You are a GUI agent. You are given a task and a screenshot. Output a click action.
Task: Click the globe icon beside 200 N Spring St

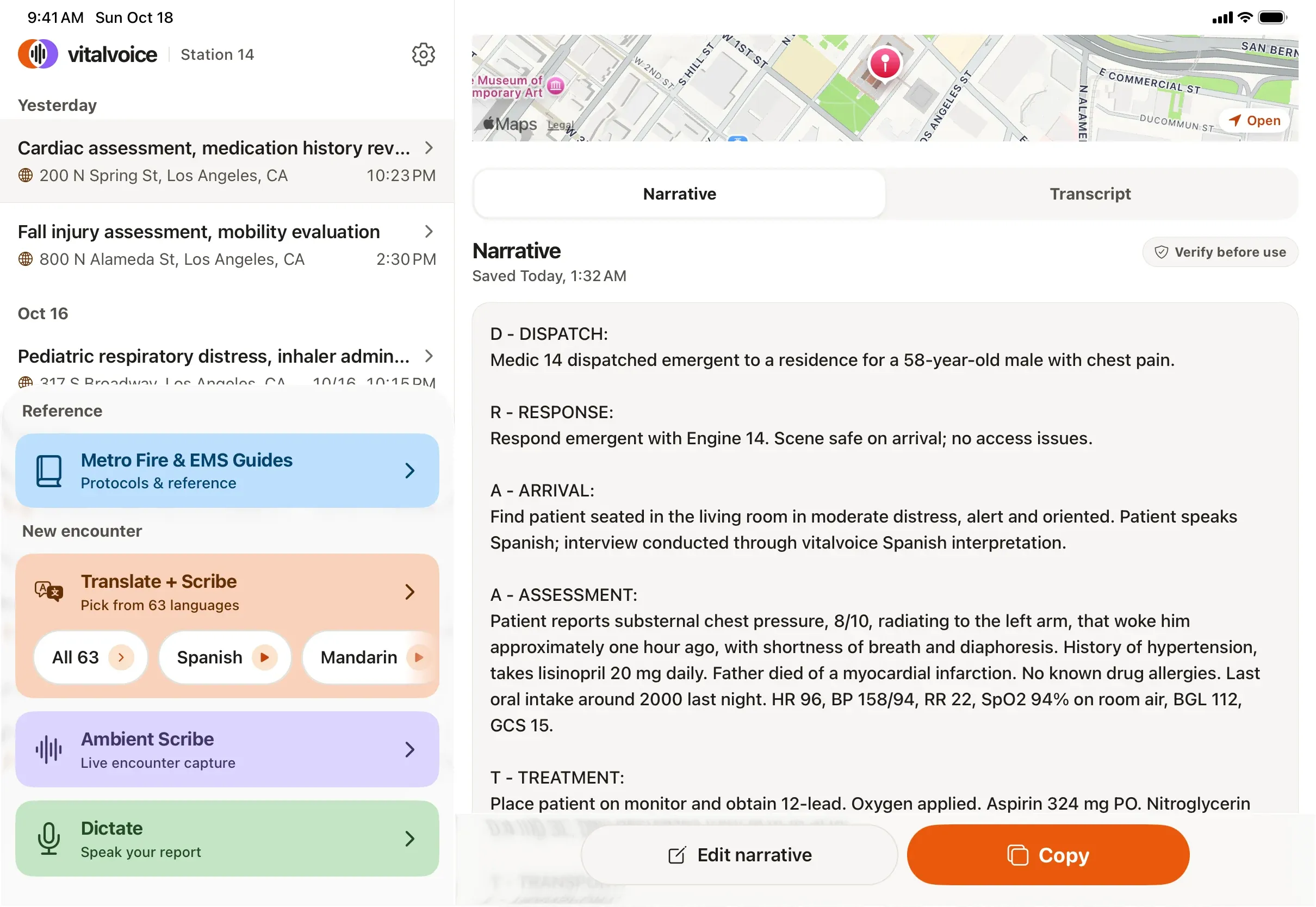point(26,176)
